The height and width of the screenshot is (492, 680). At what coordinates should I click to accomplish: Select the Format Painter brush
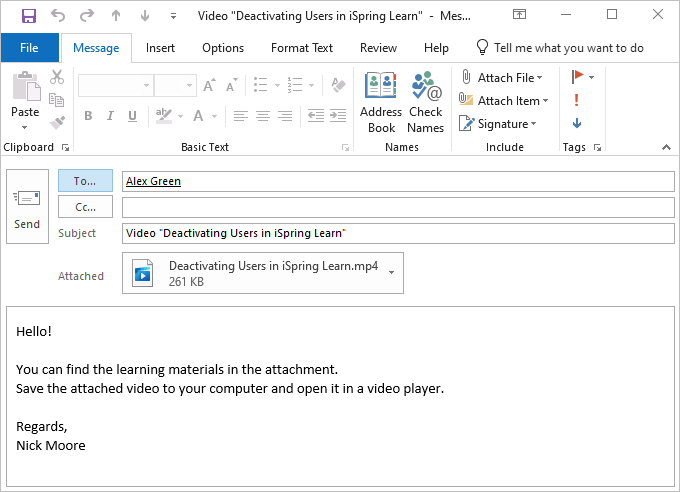[57, 123]
